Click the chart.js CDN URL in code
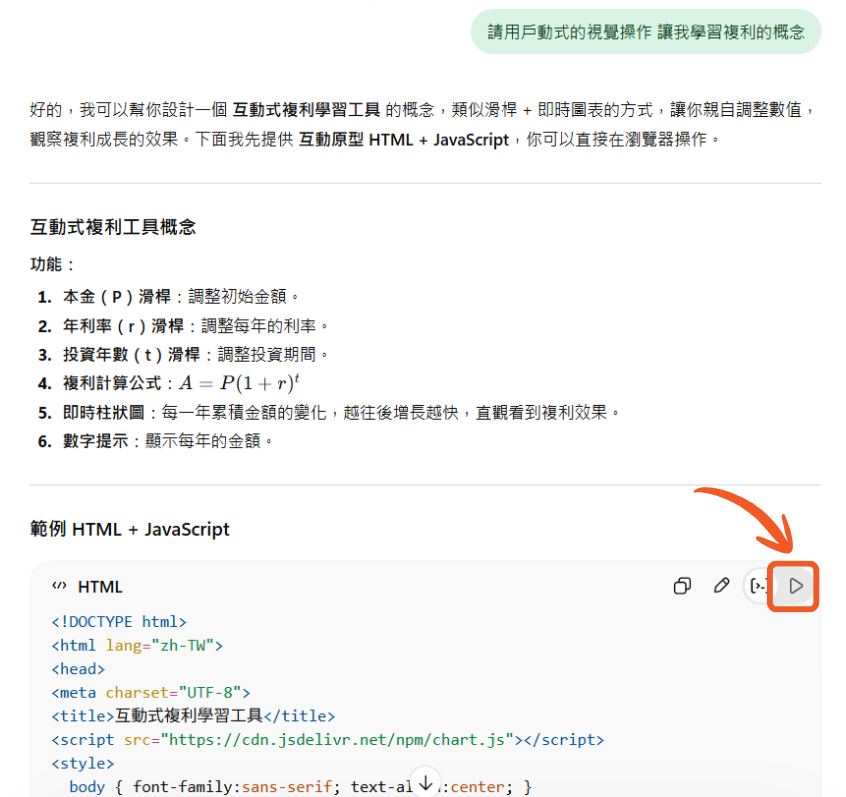The height and width of the screenshot is (797, 846). (337, 739)
